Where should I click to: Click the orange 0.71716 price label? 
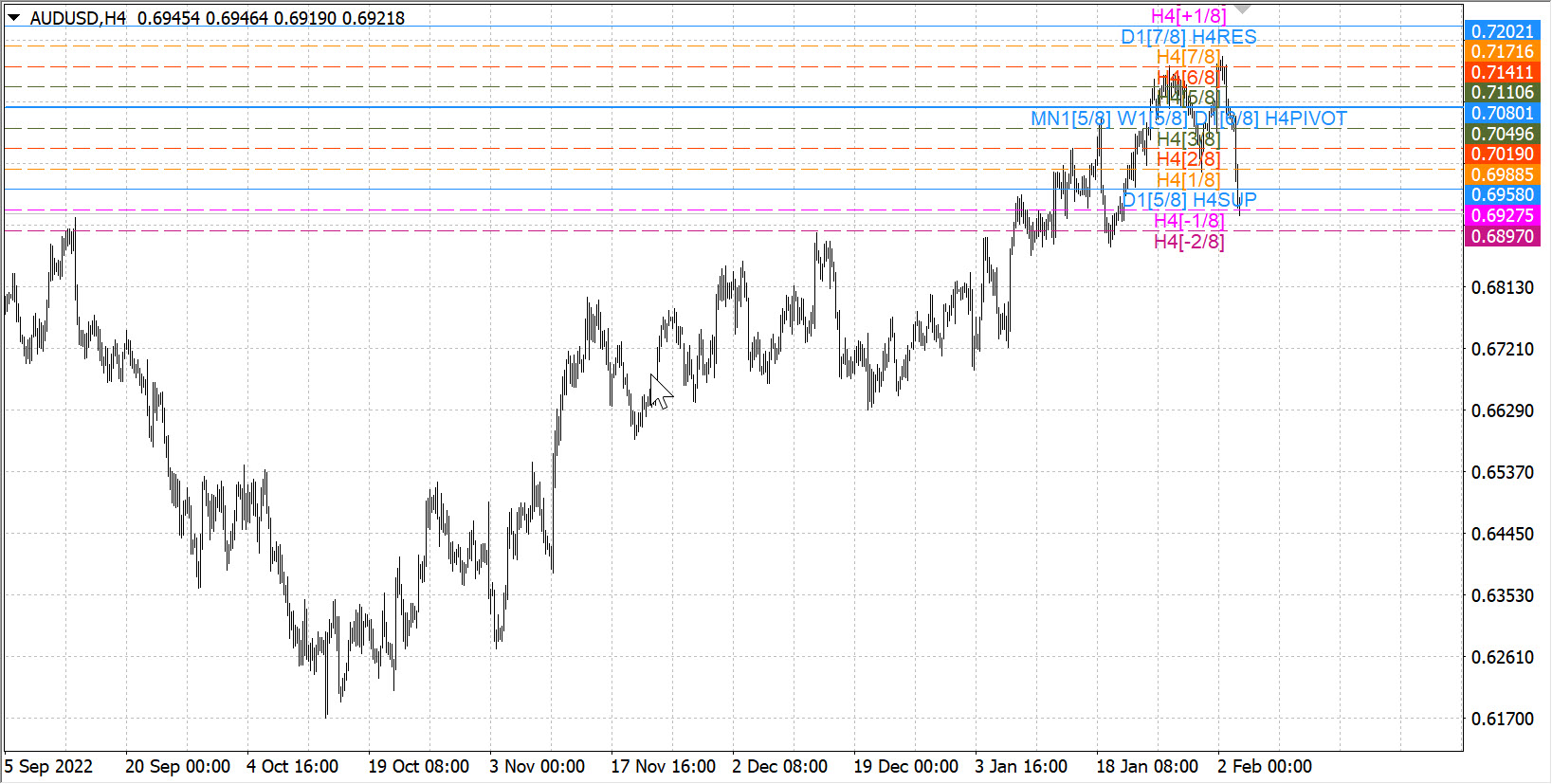(1503, 52)
